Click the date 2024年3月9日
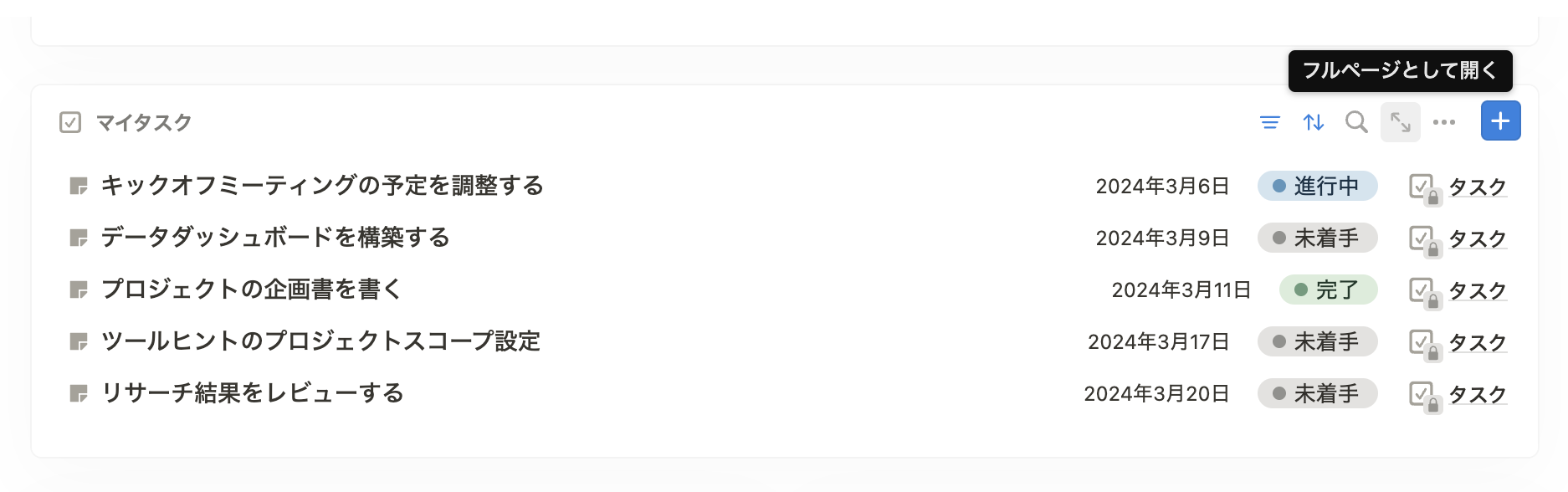The height and width of the screenshot is (492, 1568). pos(1162,238)
